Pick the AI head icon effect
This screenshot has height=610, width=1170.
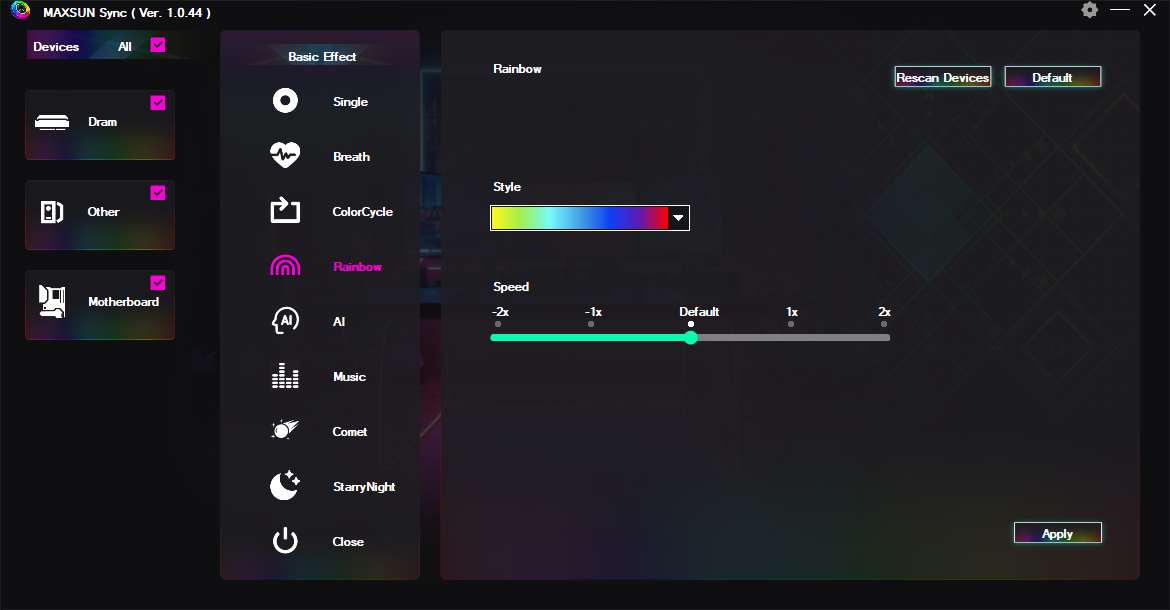pyautogui.click(x=285, y=321)
